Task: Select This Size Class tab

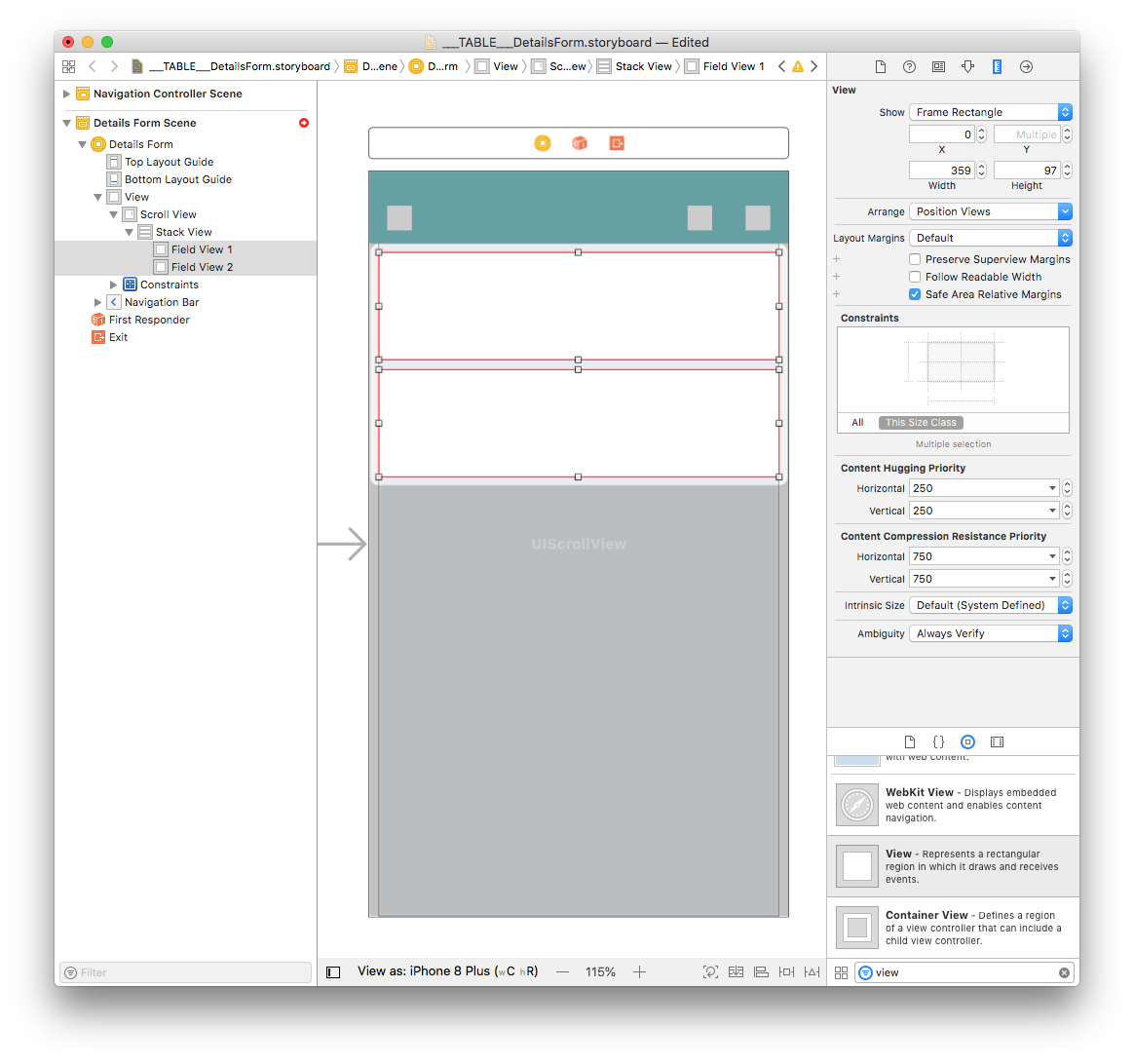Action: coord(921,423)
